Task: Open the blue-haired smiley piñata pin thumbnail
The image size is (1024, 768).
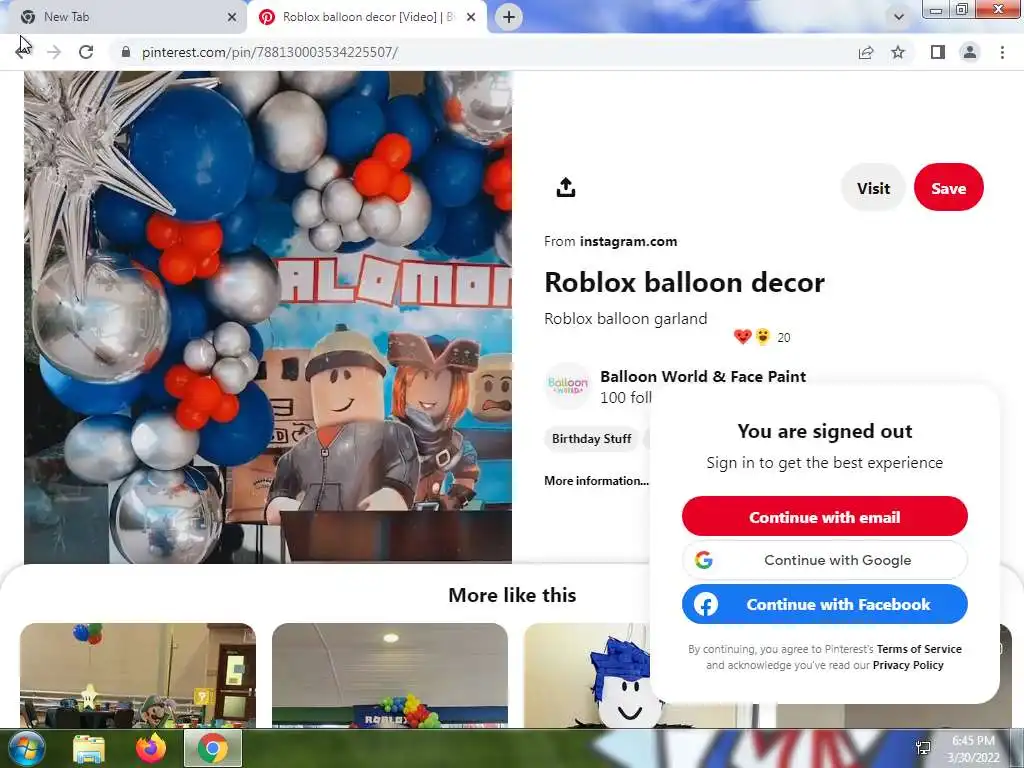Action: click(x=588, y=675)
